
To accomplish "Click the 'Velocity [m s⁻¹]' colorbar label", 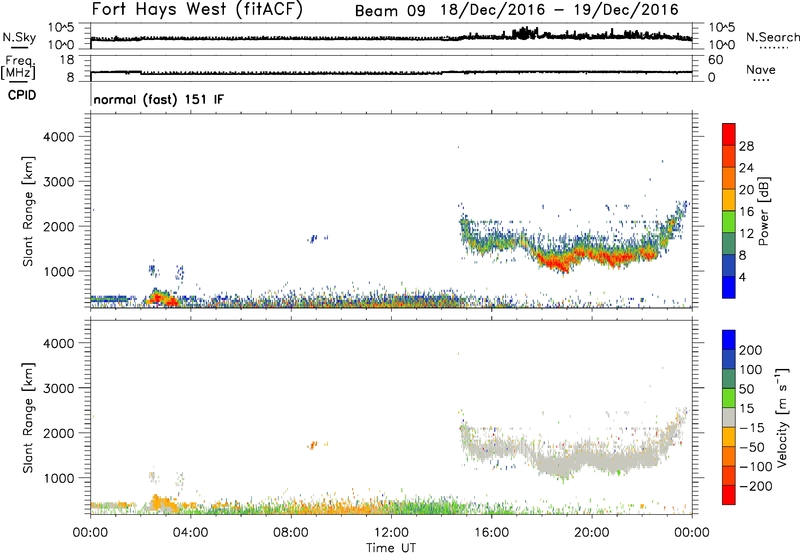I will (782, 417).
